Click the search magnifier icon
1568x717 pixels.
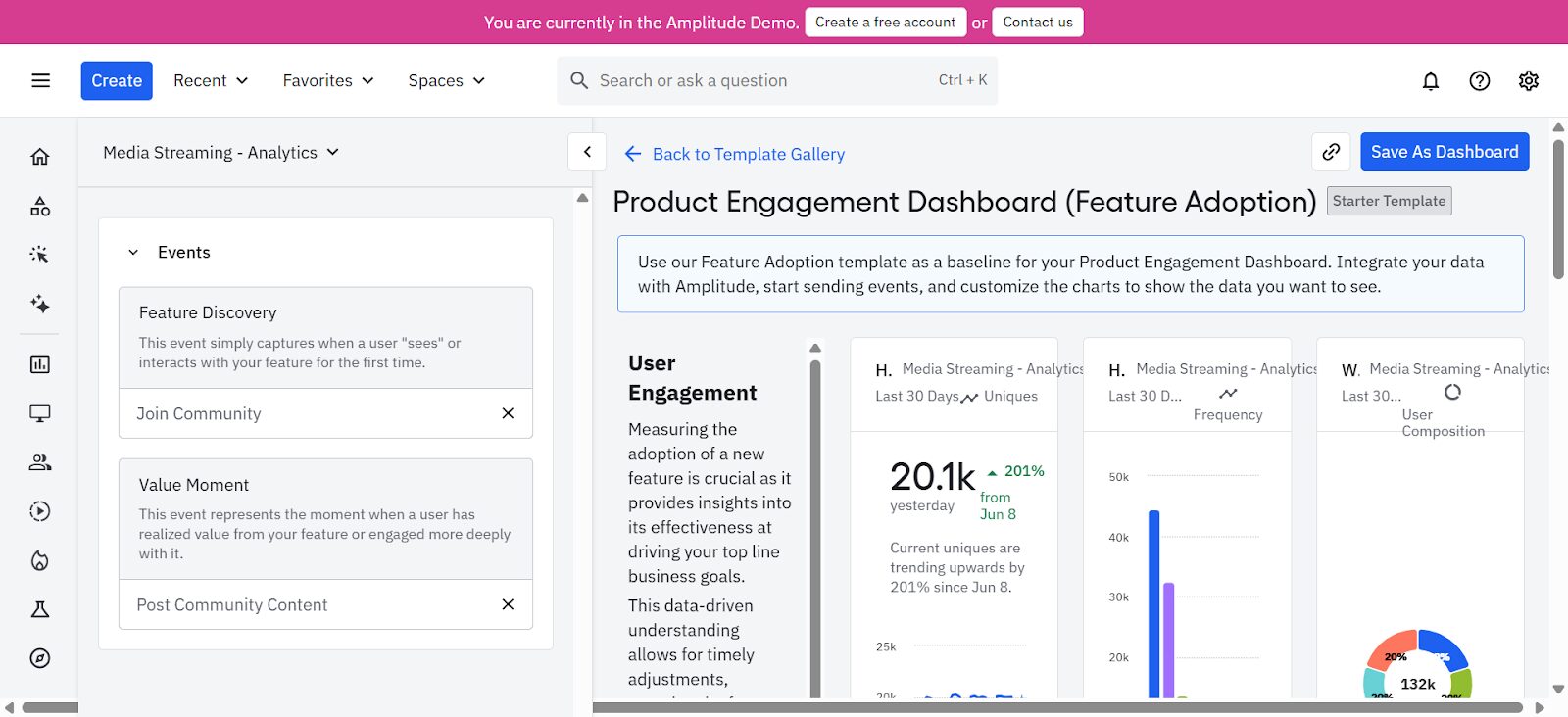(579, 80)
